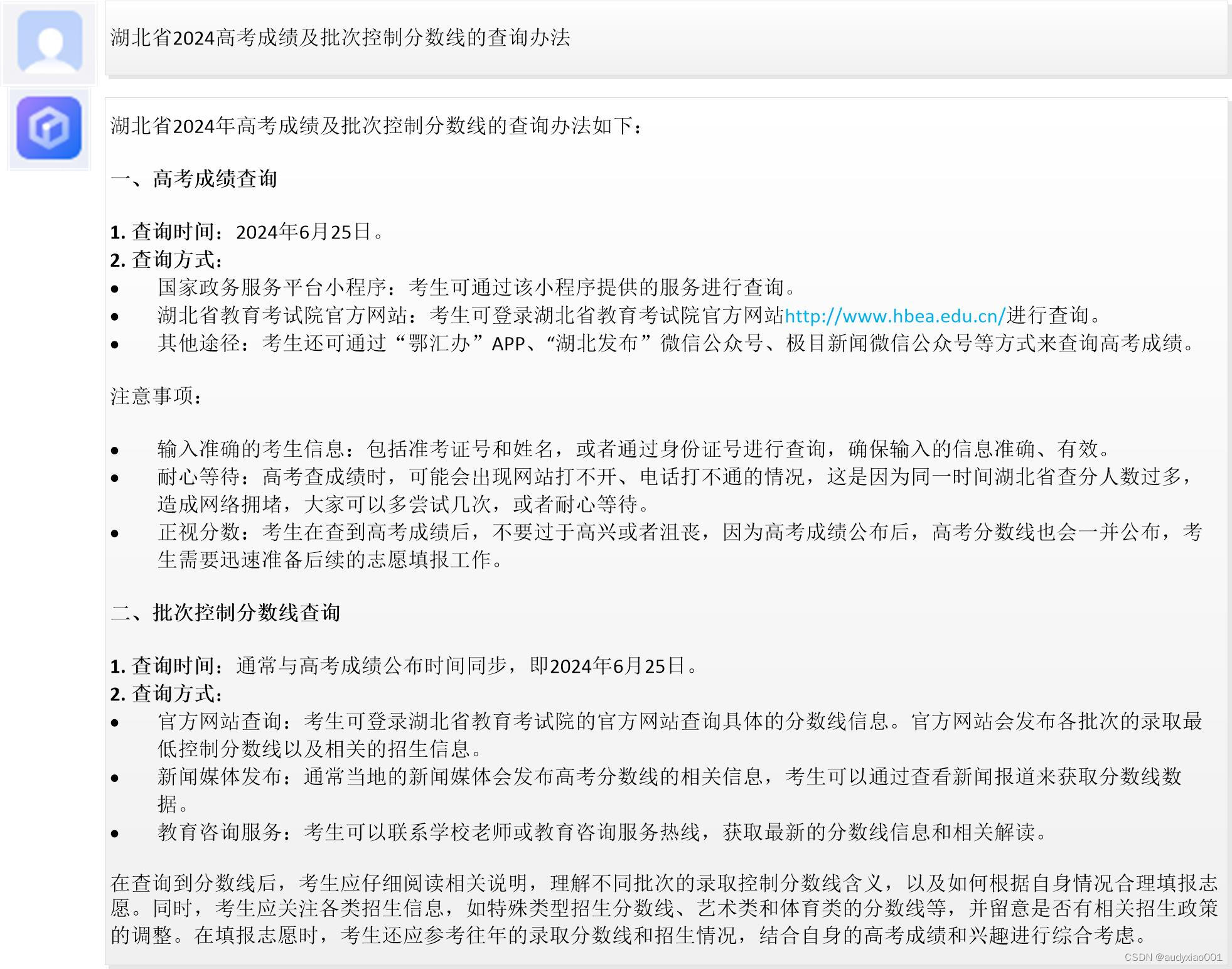The width and height of the screenshot is (1232, 969).
Task: Click the blue cube assistant avatar
Action: (49, 128)
